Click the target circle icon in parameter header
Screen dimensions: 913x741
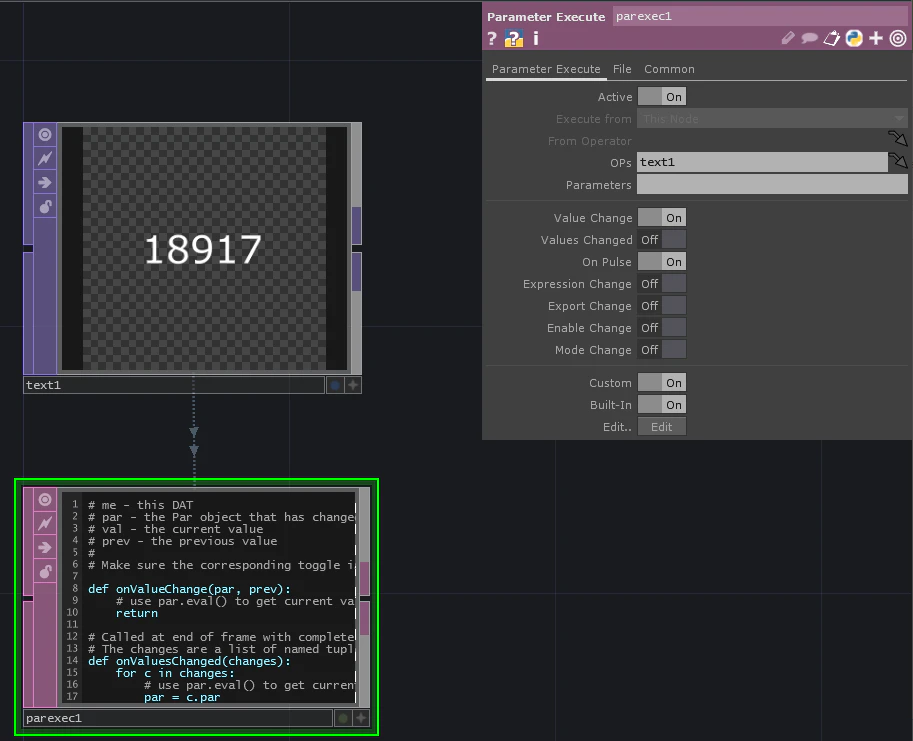coord(898,38)
